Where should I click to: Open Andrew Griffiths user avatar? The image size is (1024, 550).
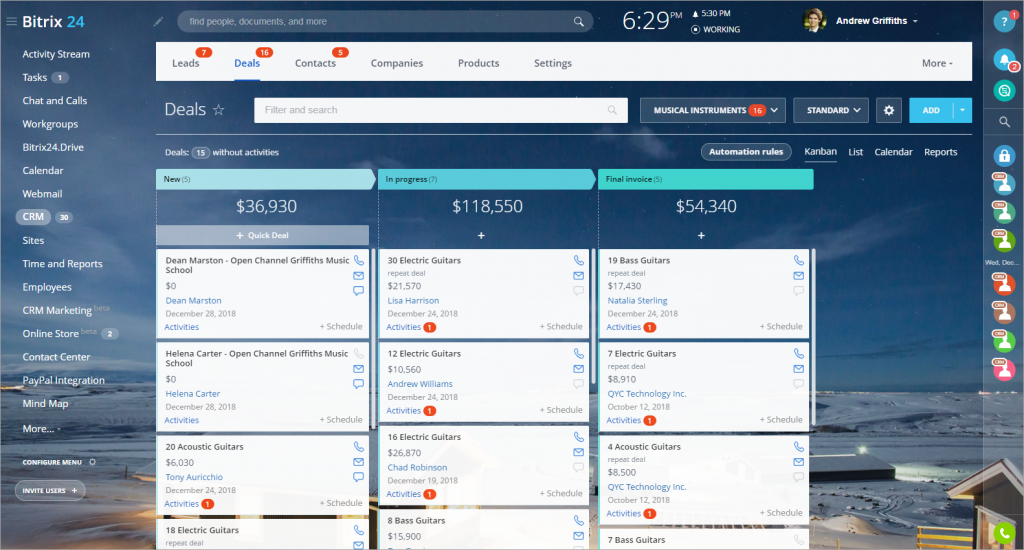point(814,21)
